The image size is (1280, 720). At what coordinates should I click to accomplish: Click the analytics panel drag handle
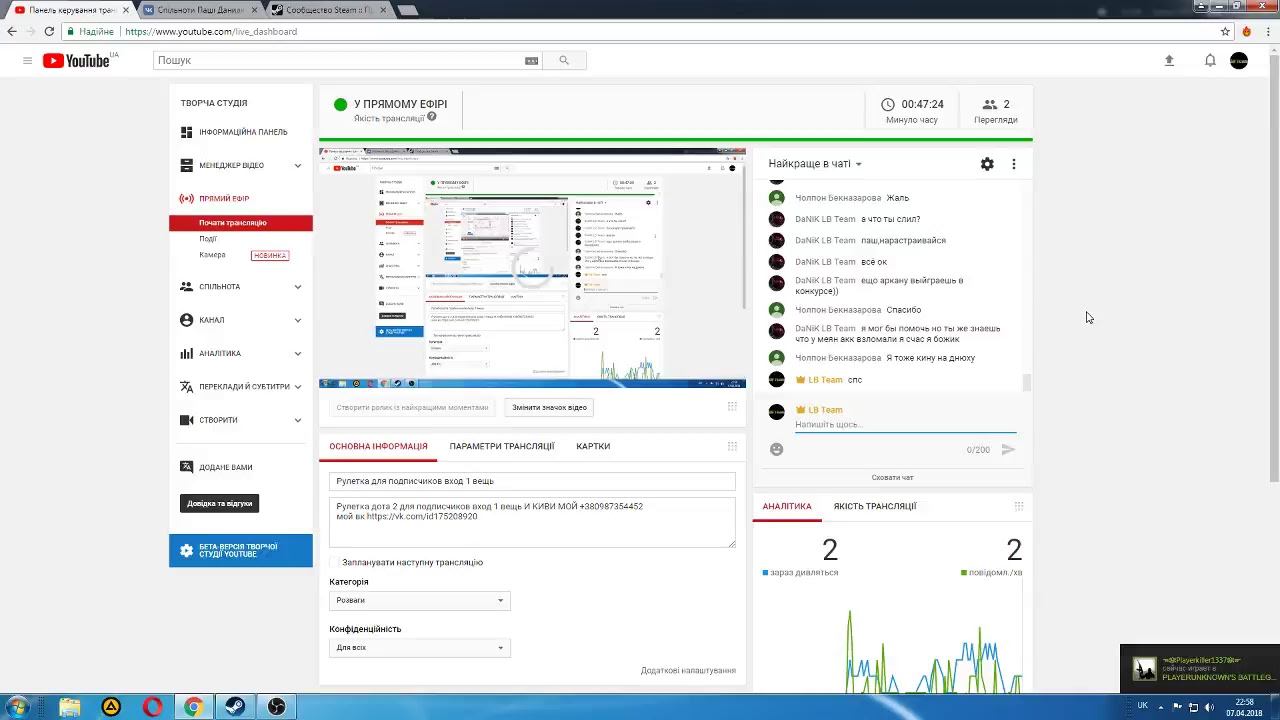pos(1019,506)
